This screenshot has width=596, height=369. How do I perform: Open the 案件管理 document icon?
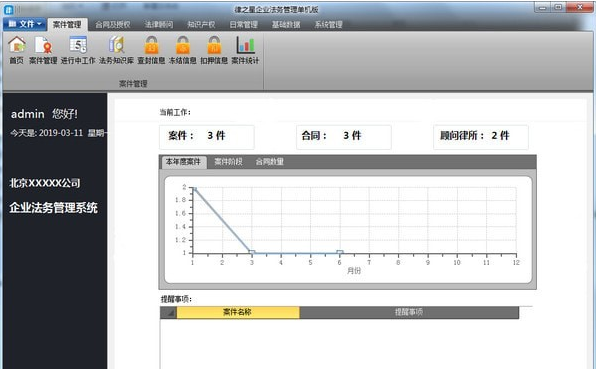click(43, 50)
